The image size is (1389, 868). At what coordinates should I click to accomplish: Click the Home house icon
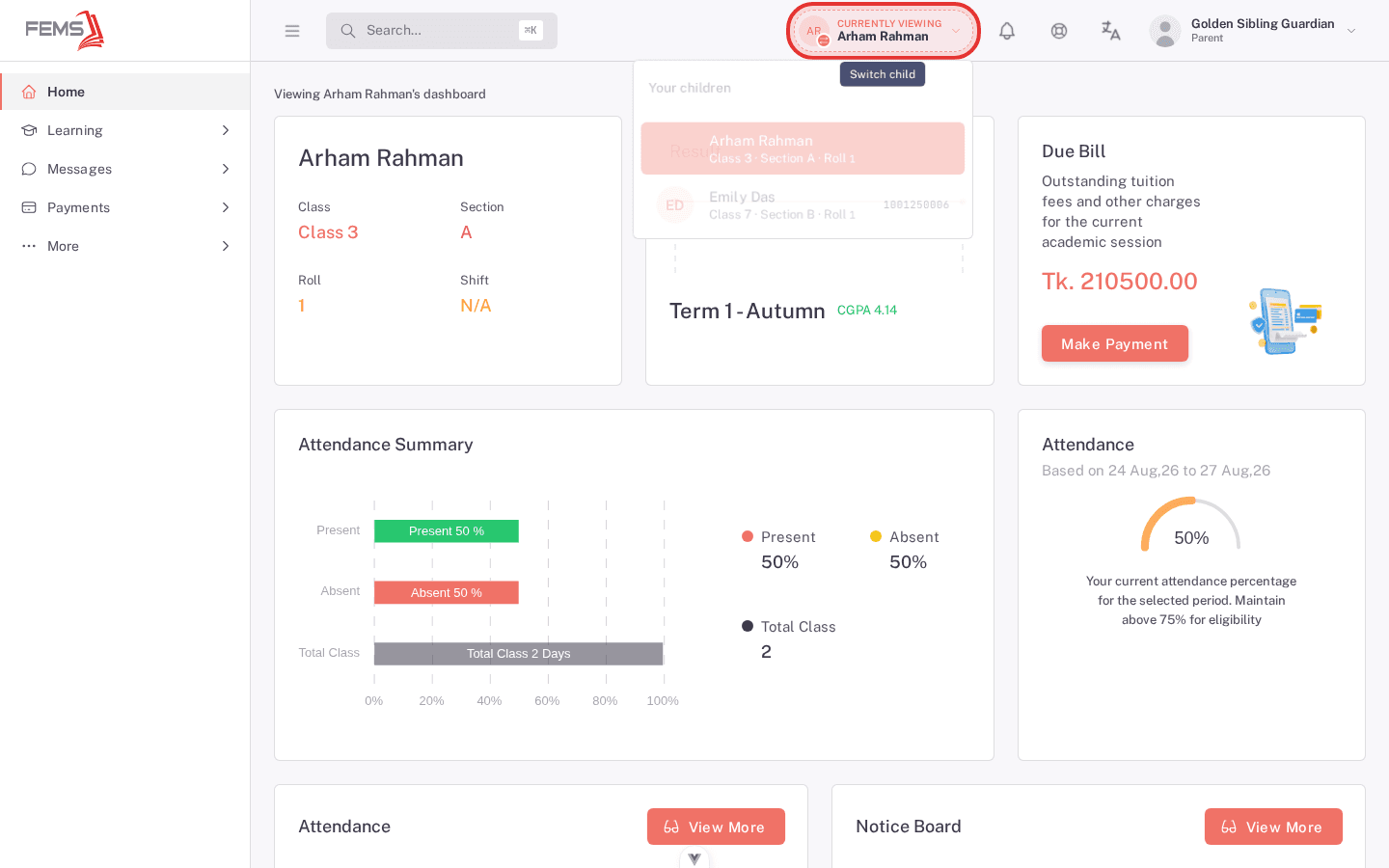(29, 92)
